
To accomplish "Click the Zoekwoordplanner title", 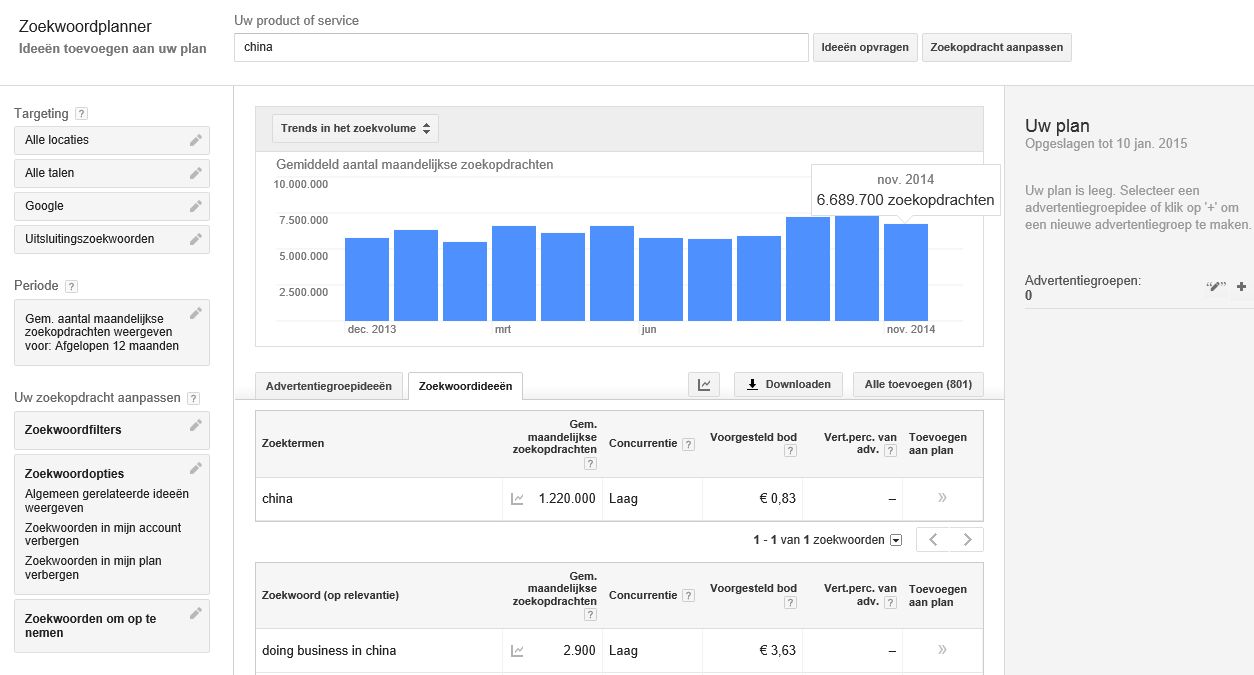I will 85,27.
